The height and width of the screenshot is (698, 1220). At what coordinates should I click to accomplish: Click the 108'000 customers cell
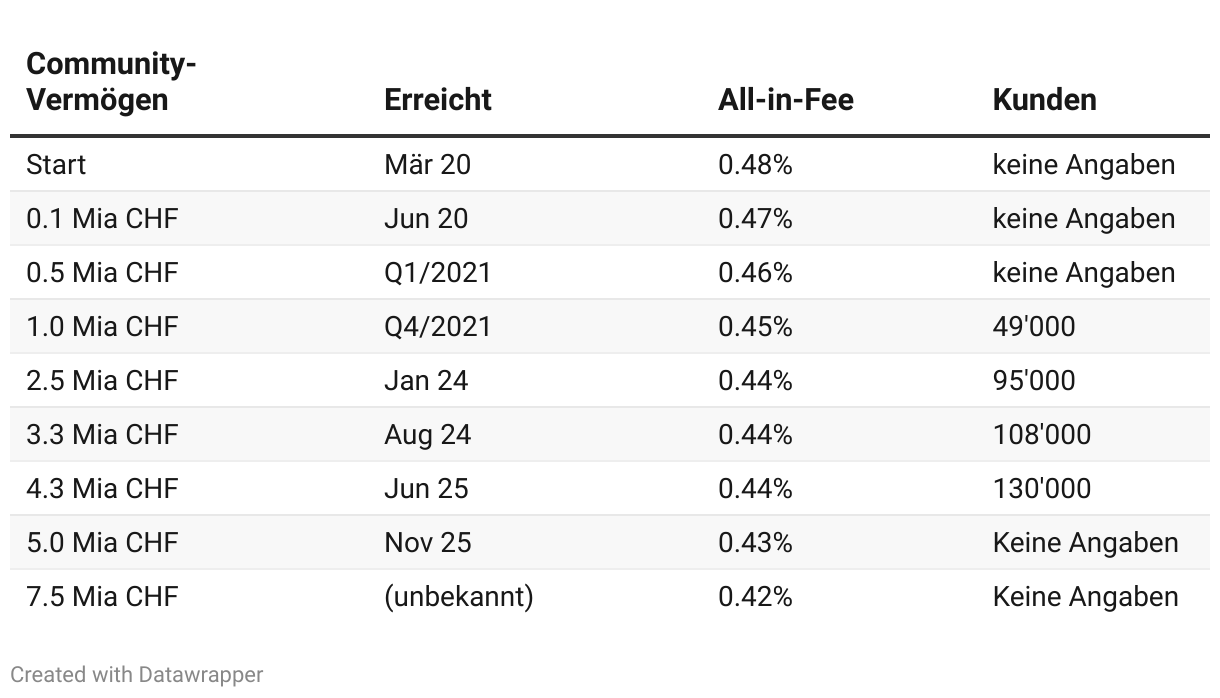click(x=1042, y=435)
